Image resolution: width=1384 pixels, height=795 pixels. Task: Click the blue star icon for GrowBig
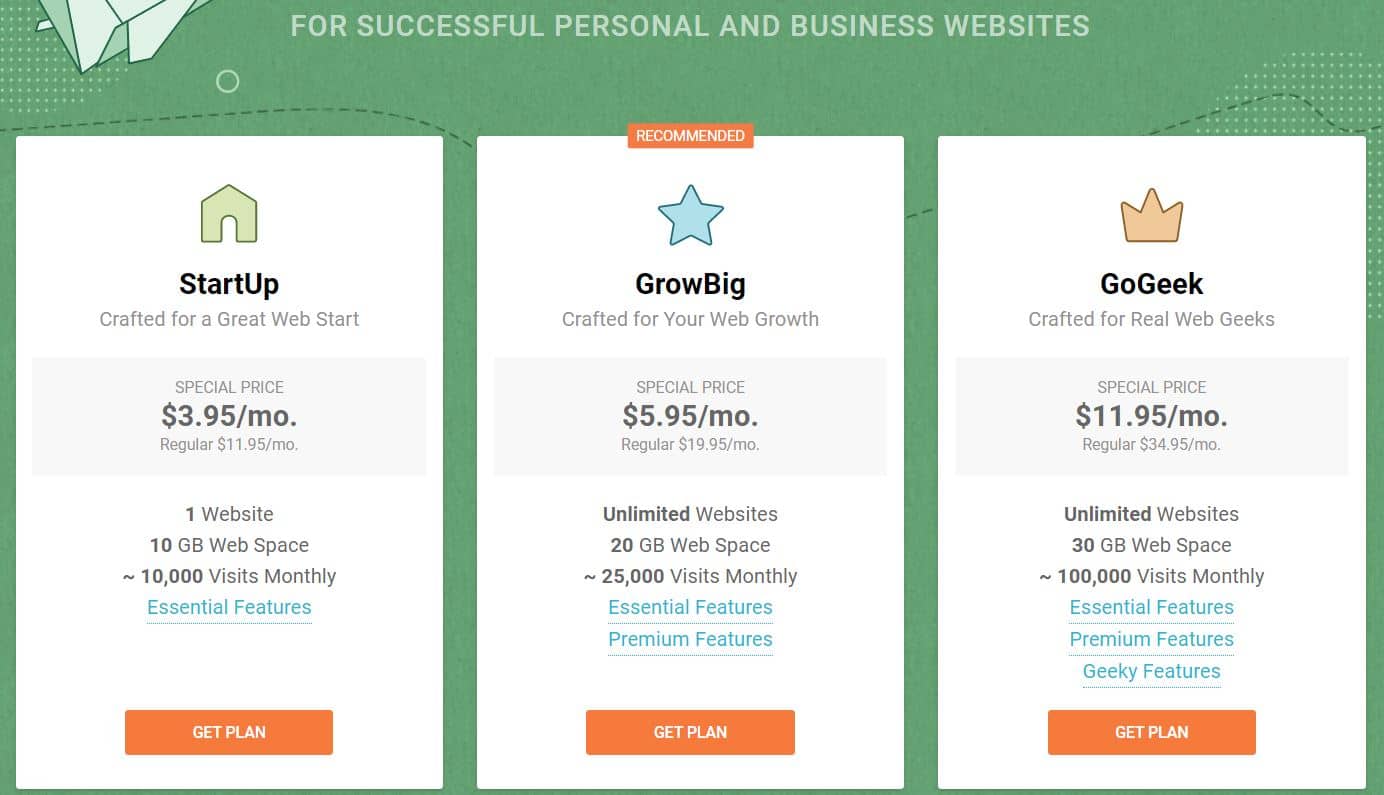point(690,215)
